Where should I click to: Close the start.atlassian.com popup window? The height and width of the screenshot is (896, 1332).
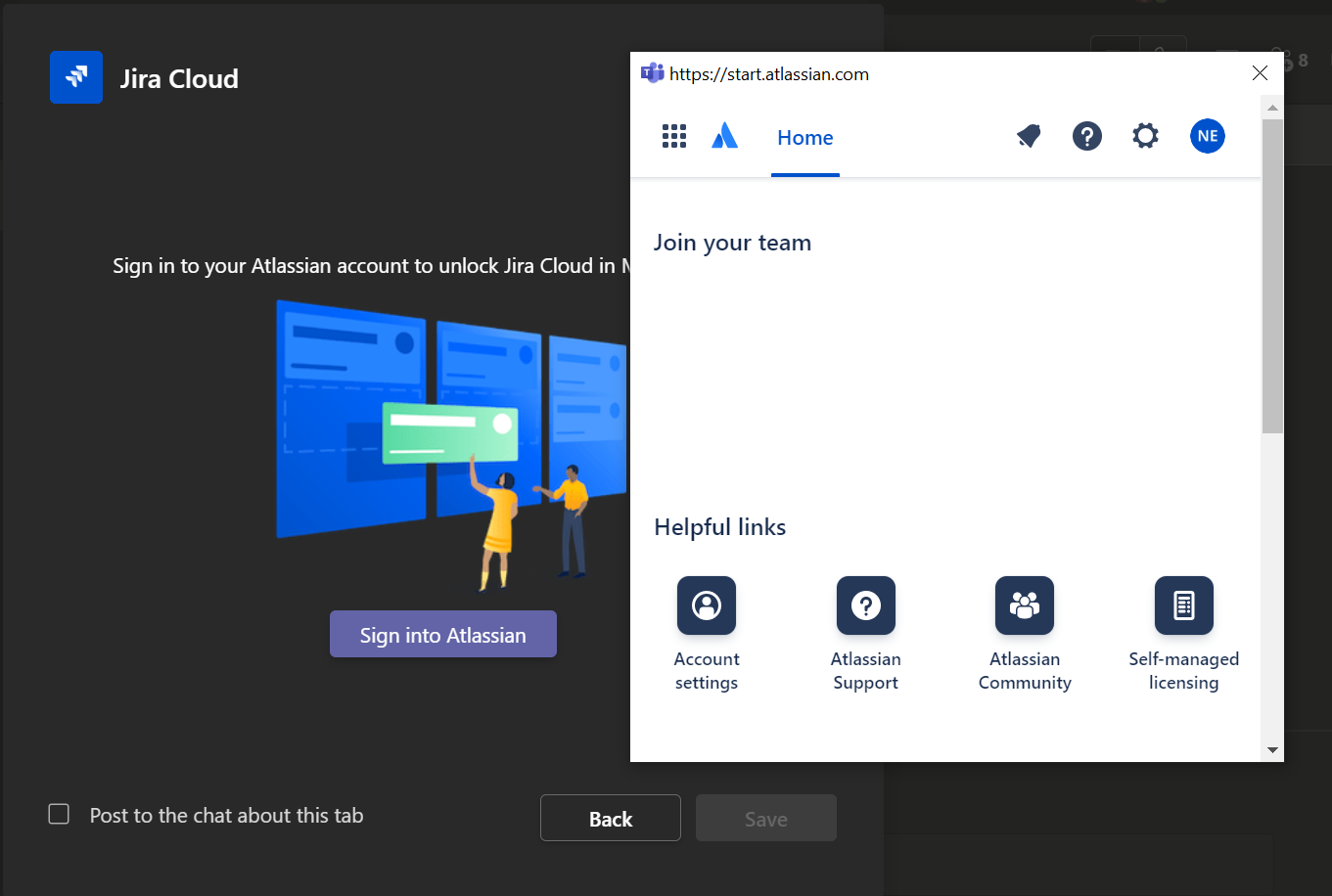[1260, 73]
